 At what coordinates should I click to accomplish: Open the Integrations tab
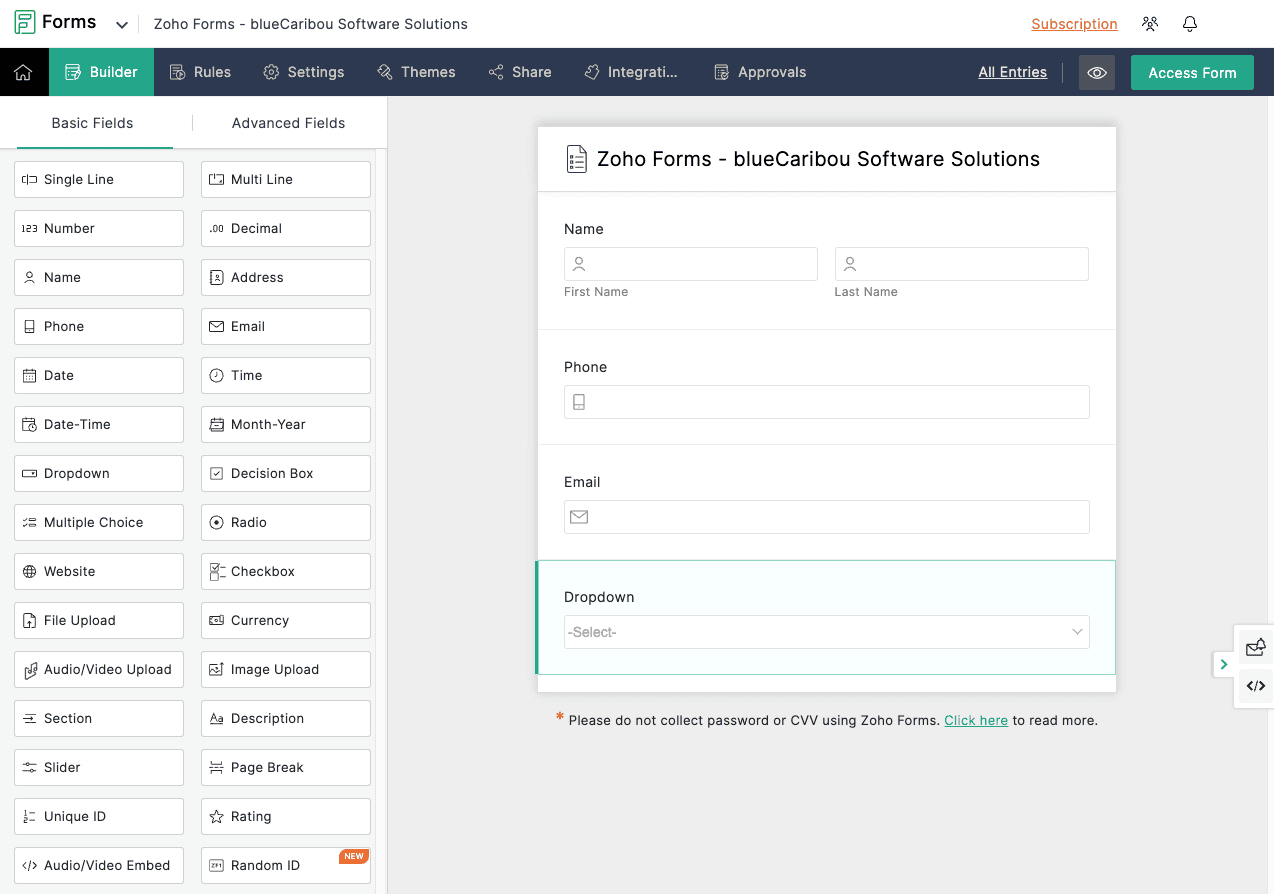(631, 72)
